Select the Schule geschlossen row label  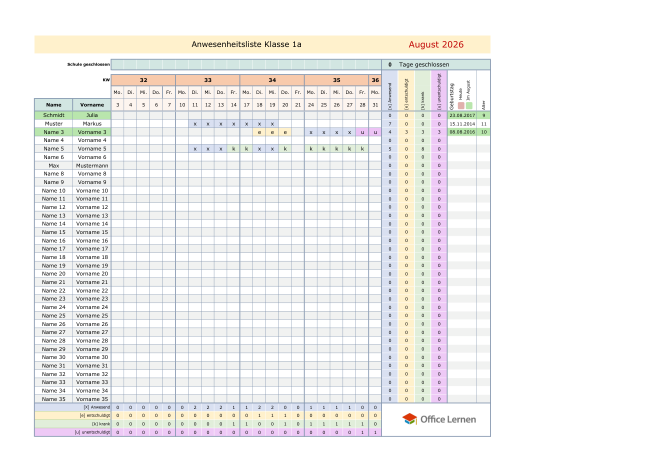88,65
